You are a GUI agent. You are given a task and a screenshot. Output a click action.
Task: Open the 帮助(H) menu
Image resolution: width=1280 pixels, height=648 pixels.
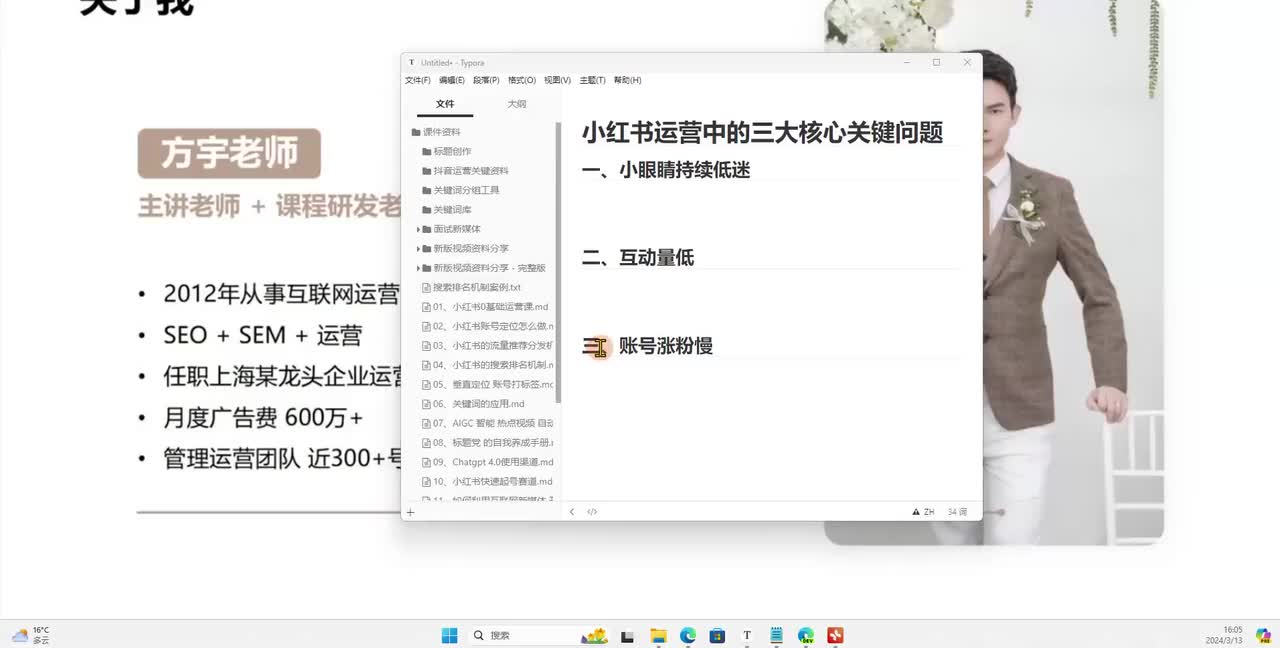[x=628, y=80]
